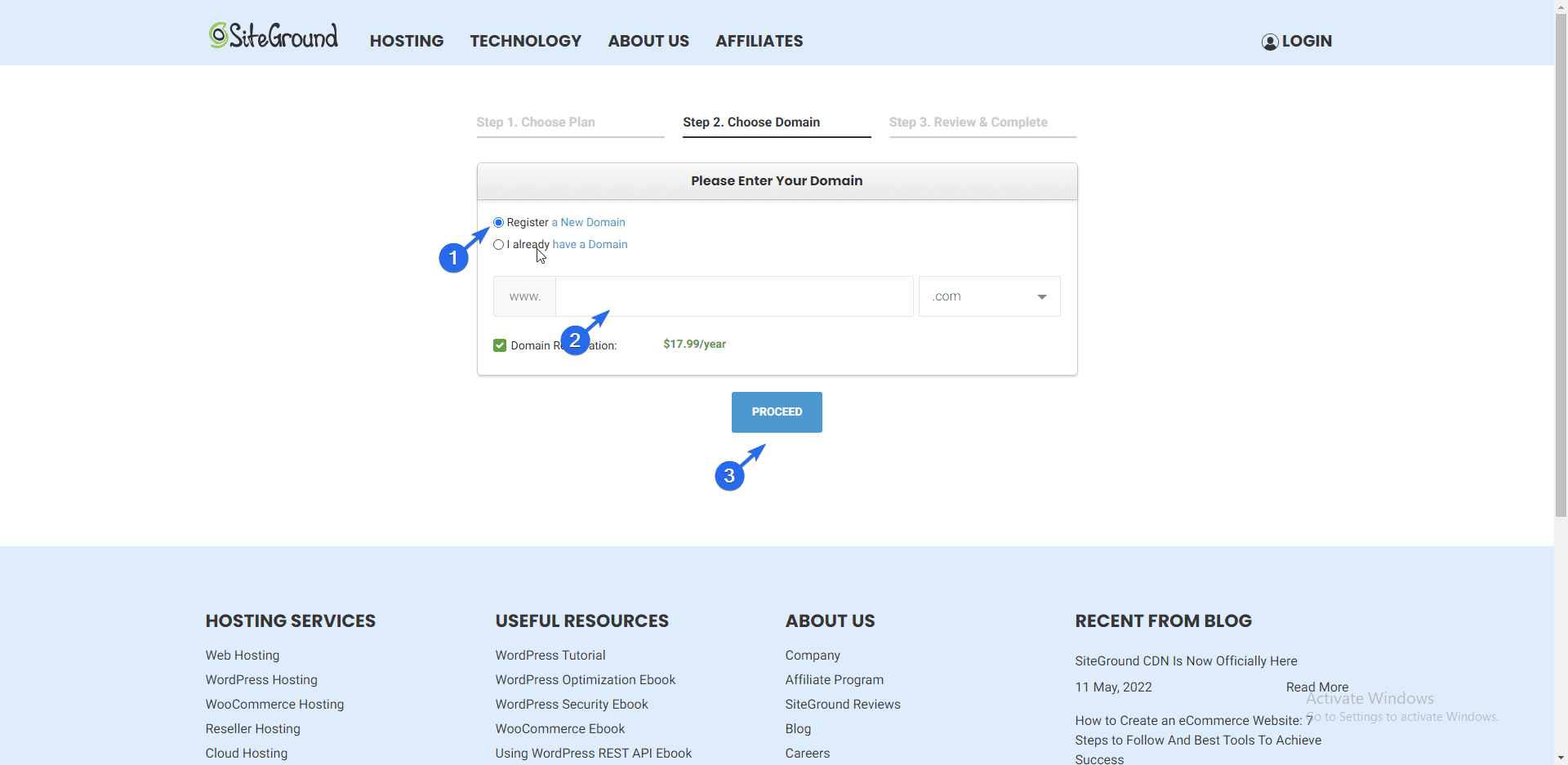Open Affiliate Program footer link
This screenshot has height=765, width=1568.
835,679
